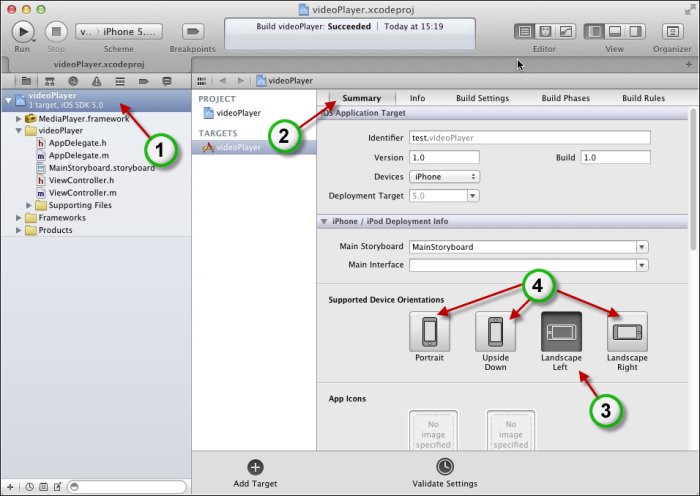Select videoPlayer under TARGETS
Viewport: 700px width, 496px height.
pos(254,147)
